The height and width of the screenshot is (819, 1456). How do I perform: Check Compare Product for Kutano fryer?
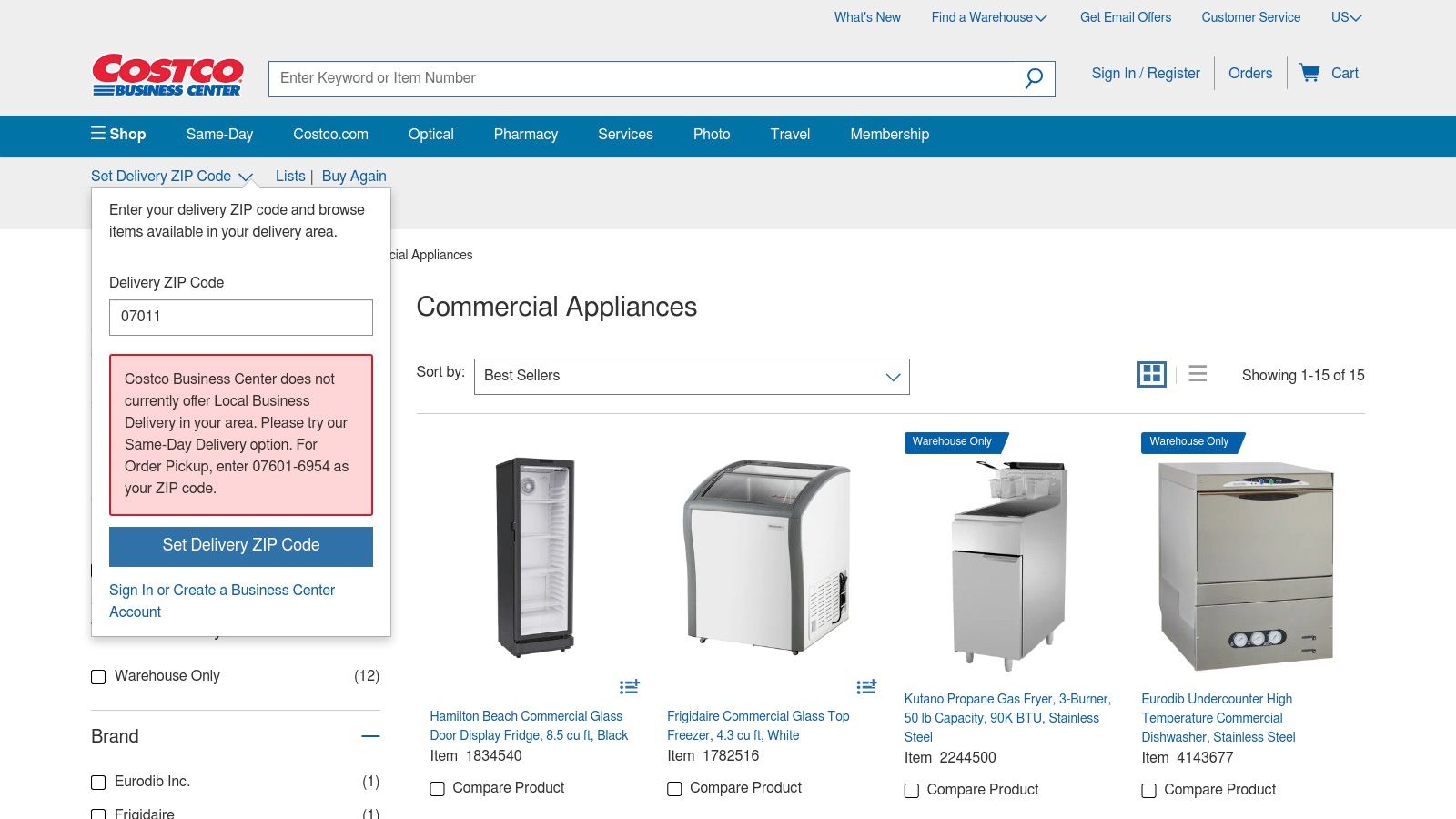point(912,791)
